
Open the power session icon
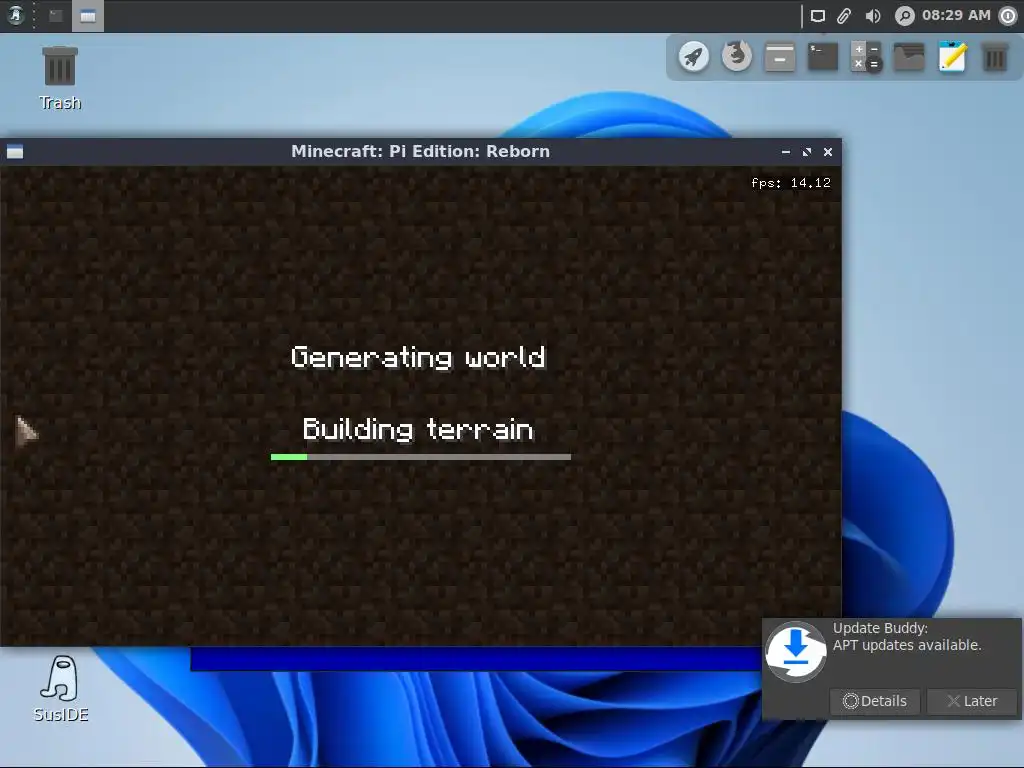coord(1008,16)
